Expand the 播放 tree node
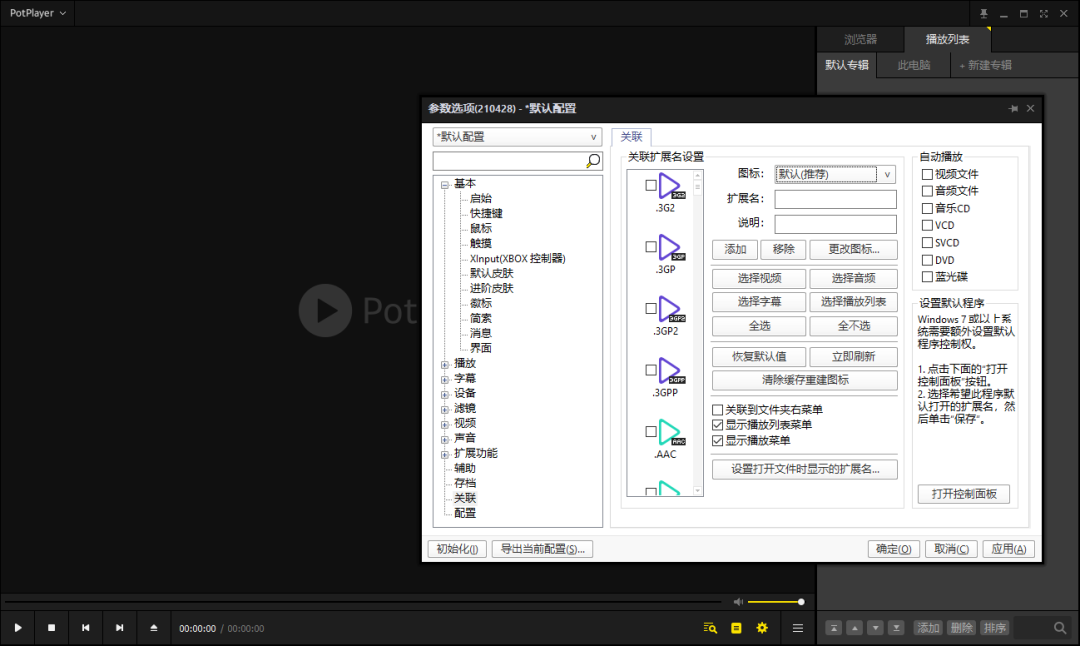This screenshot has height=646, width=1080. coord(445,364)
